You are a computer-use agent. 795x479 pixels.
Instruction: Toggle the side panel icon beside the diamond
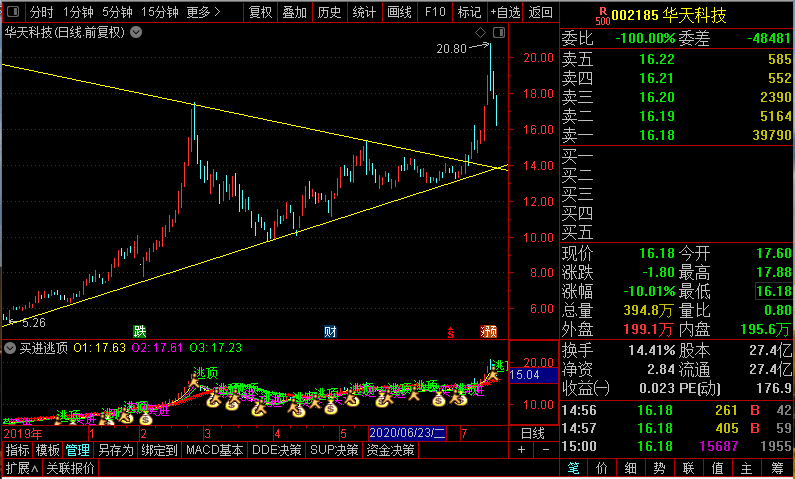click(x=499, y=33)
